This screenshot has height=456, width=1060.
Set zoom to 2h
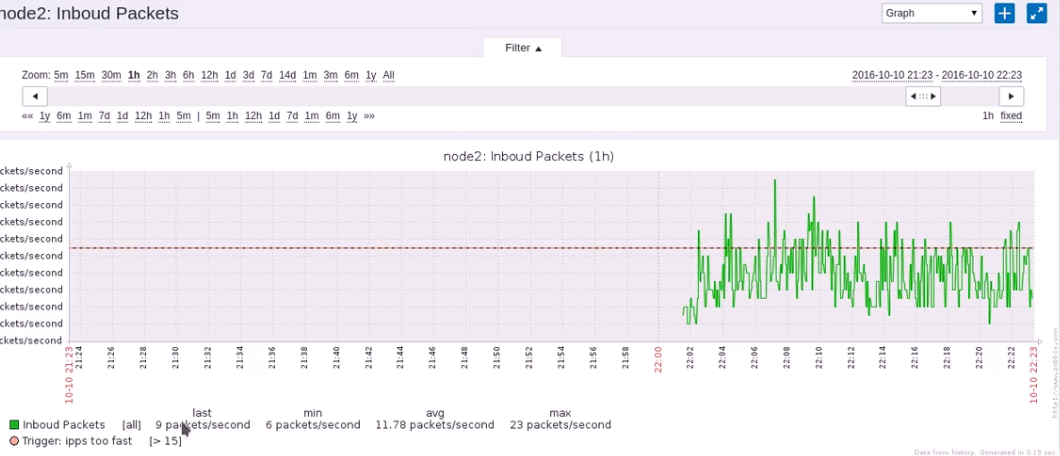pos(152,75)
